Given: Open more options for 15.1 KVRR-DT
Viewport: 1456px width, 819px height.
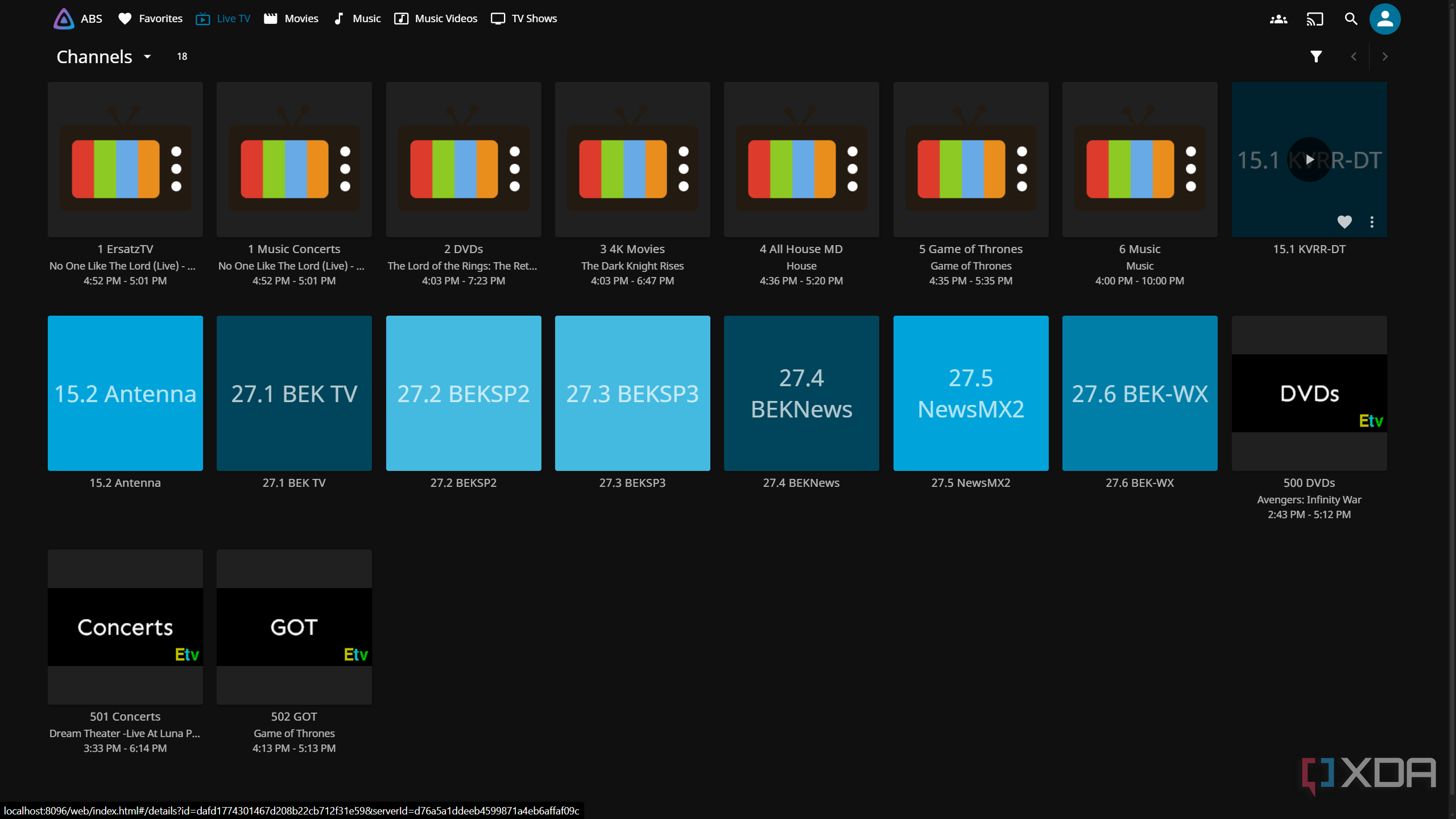Looking at the screenshot, I should click(x=1372, y=222).
